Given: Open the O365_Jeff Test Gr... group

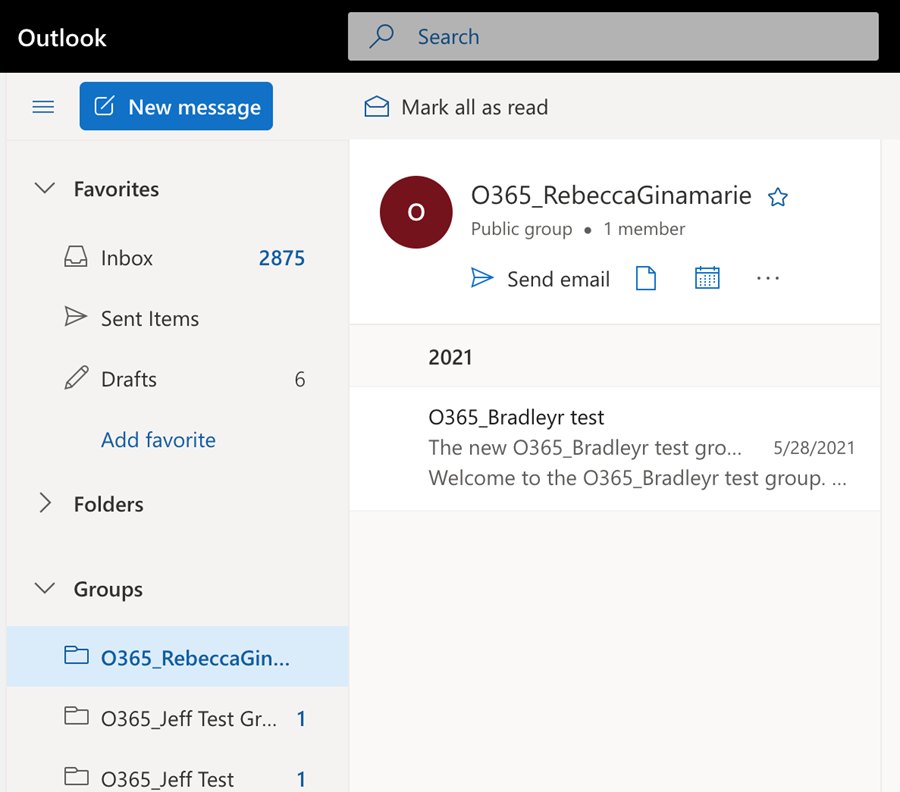Looking at the screenshot, I should click(178, 717).
